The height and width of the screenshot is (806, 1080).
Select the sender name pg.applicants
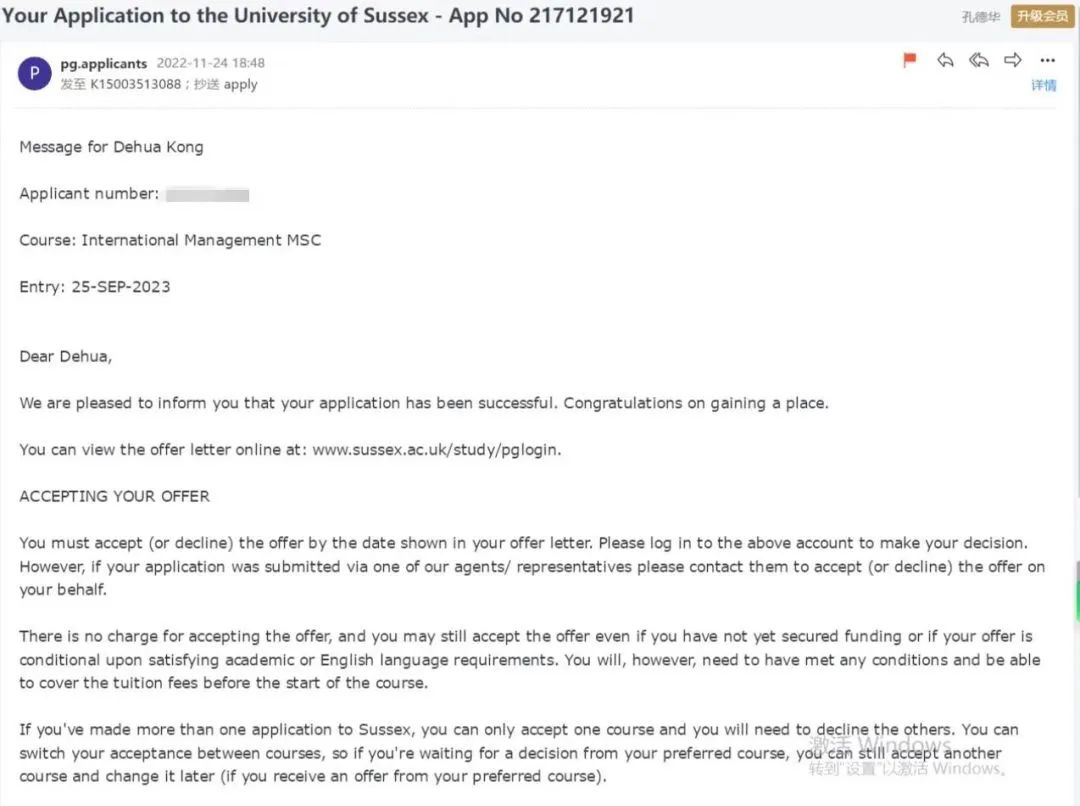click(103, 63)
